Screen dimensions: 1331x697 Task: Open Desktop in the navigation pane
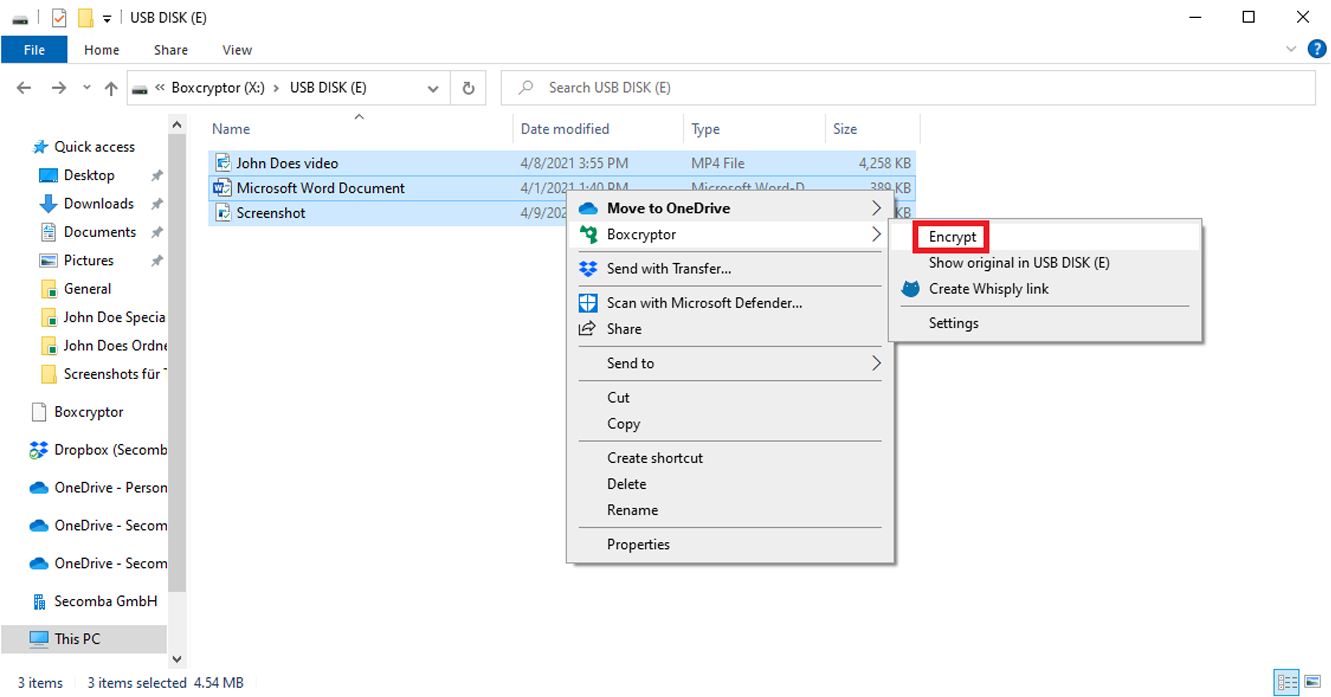pyautogui.click(x=89, y=175)
